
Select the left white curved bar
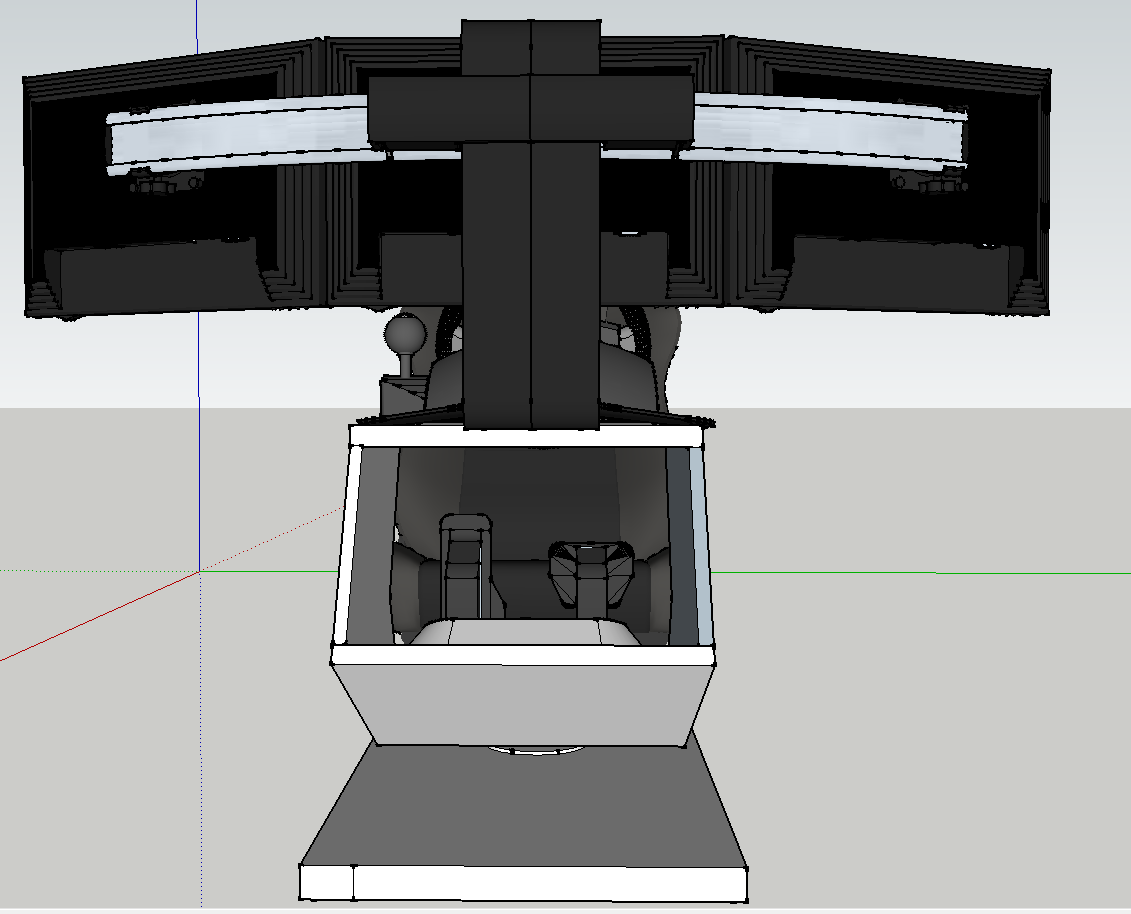click(238, 136)
